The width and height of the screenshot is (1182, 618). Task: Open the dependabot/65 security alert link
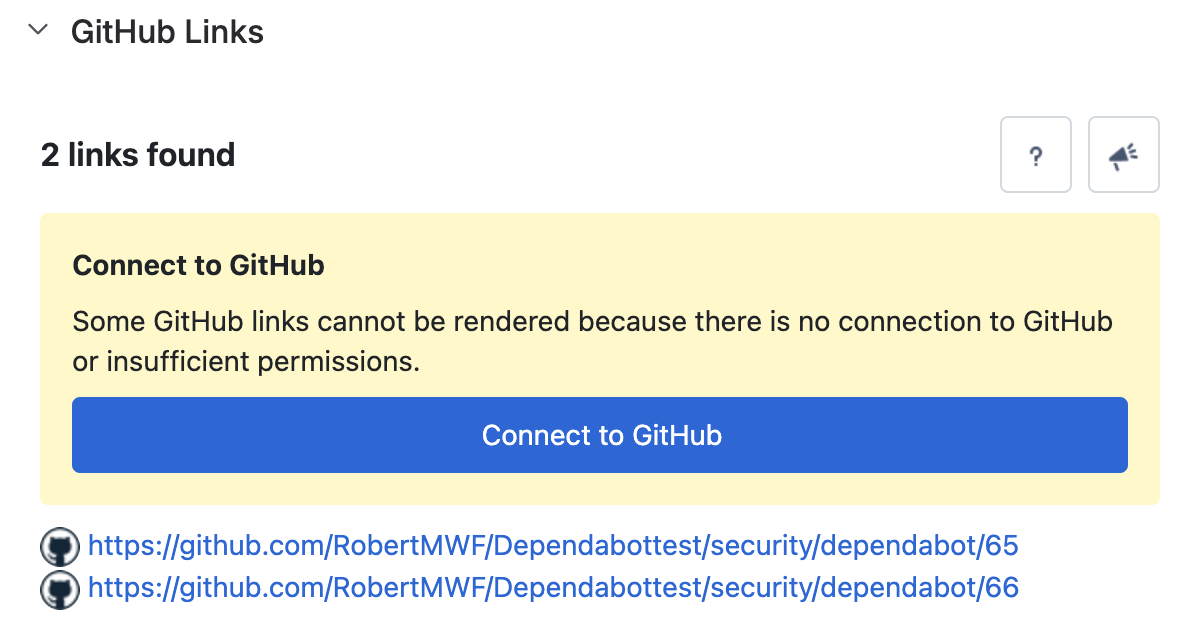[x=553, y=546]
